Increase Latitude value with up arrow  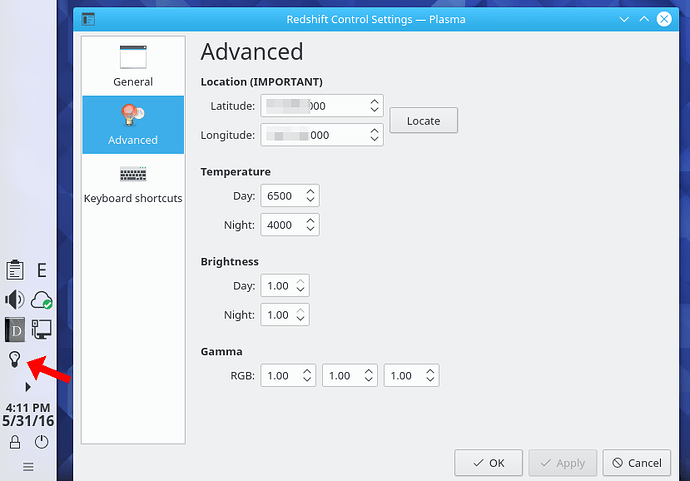[374, 102]
